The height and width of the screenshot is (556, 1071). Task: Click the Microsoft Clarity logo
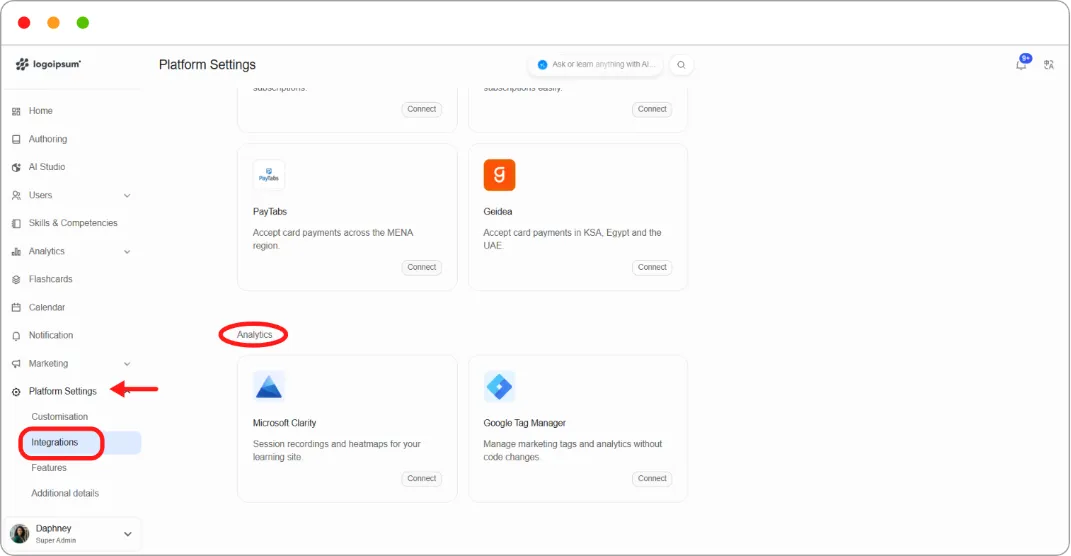click(268, 387)
